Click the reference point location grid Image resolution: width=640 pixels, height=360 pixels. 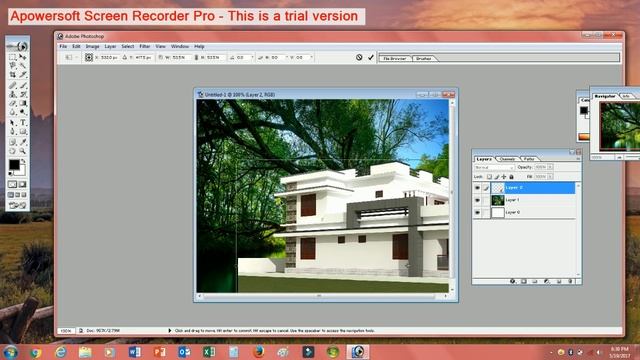(89, 58)
